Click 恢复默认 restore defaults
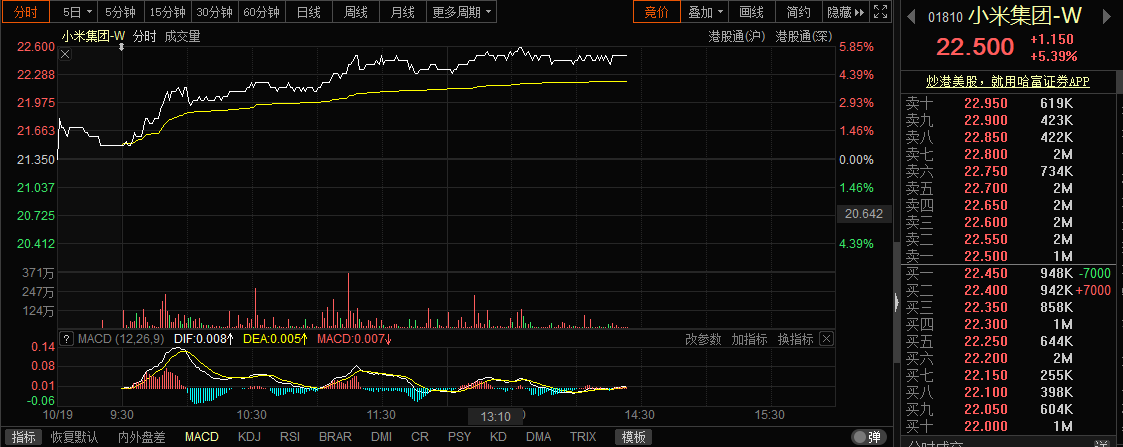 tap(75, 437)
